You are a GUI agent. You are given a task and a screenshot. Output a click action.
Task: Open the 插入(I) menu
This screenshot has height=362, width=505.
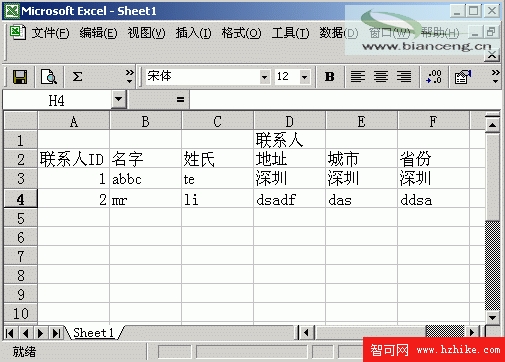(193, 33)
